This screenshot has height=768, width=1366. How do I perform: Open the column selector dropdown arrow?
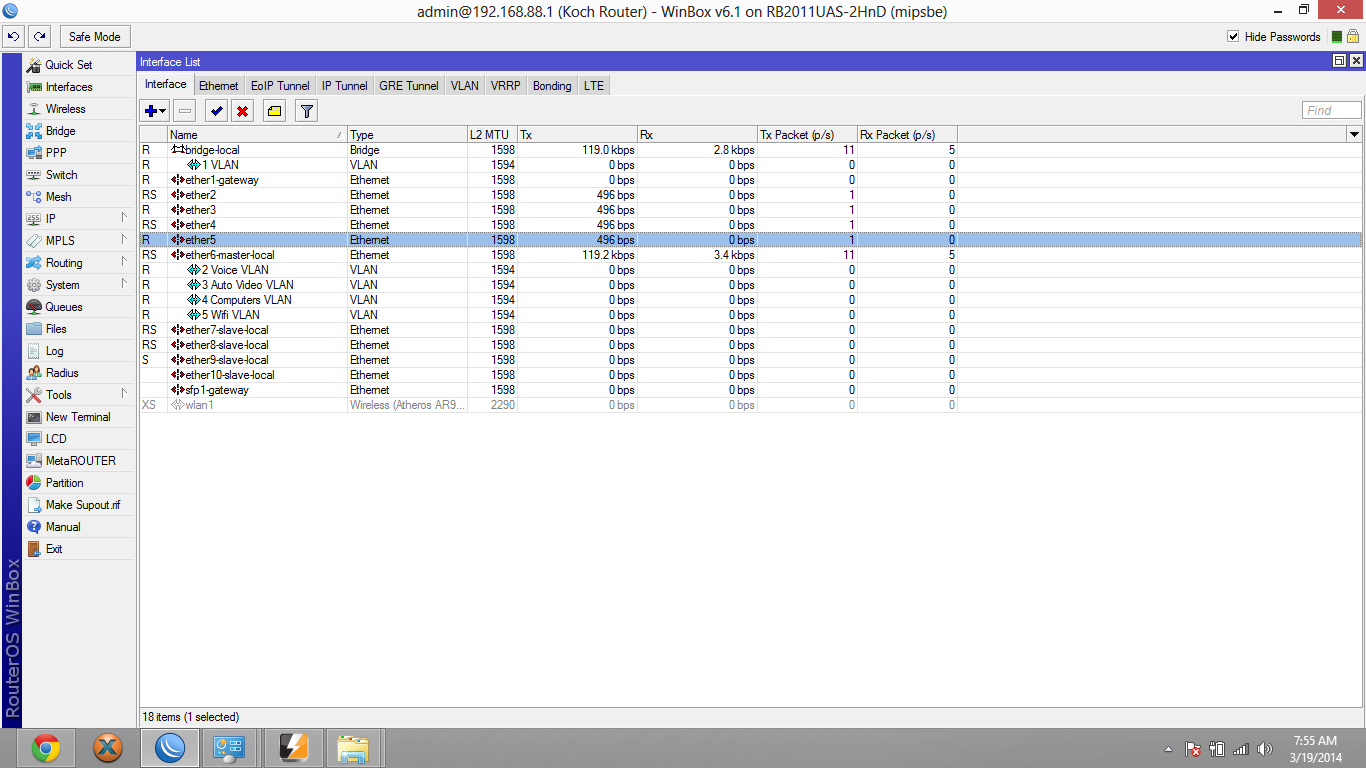[x=1354, y=134]
